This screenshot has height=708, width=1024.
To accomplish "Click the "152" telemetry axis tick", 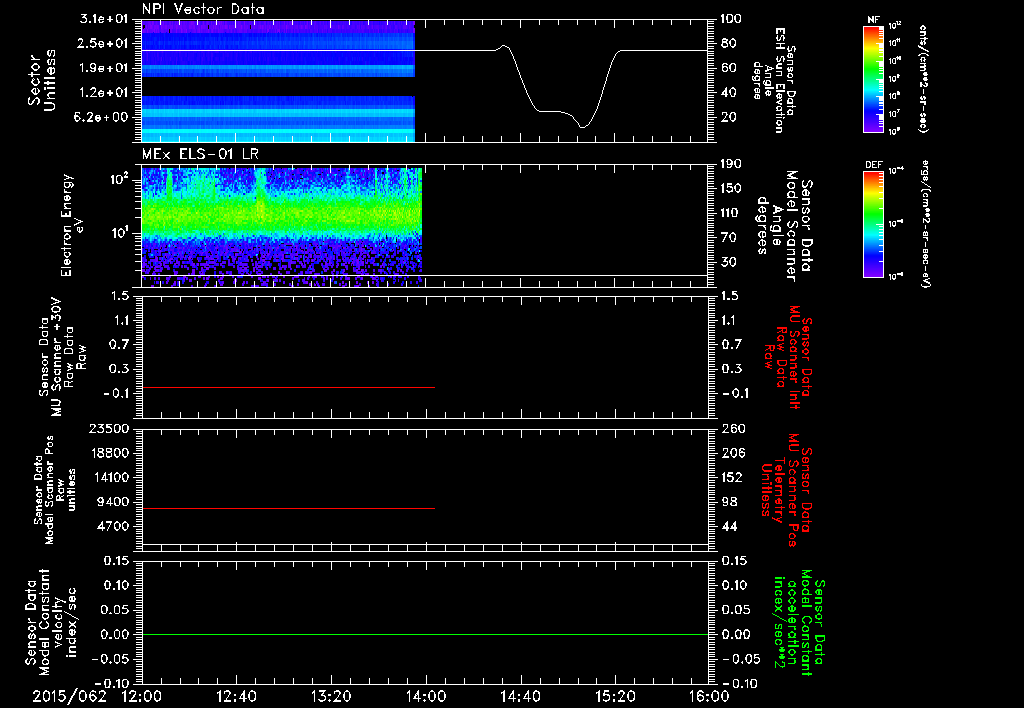I will tap(733, 477).
